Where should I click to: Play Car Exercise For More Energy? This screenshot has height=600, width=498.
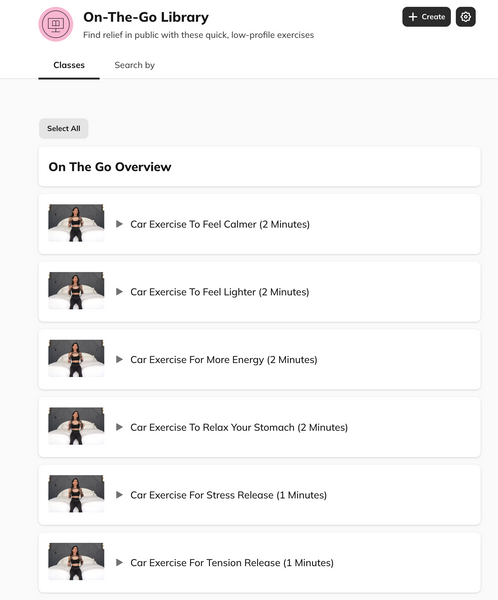(x=119, y=359)
